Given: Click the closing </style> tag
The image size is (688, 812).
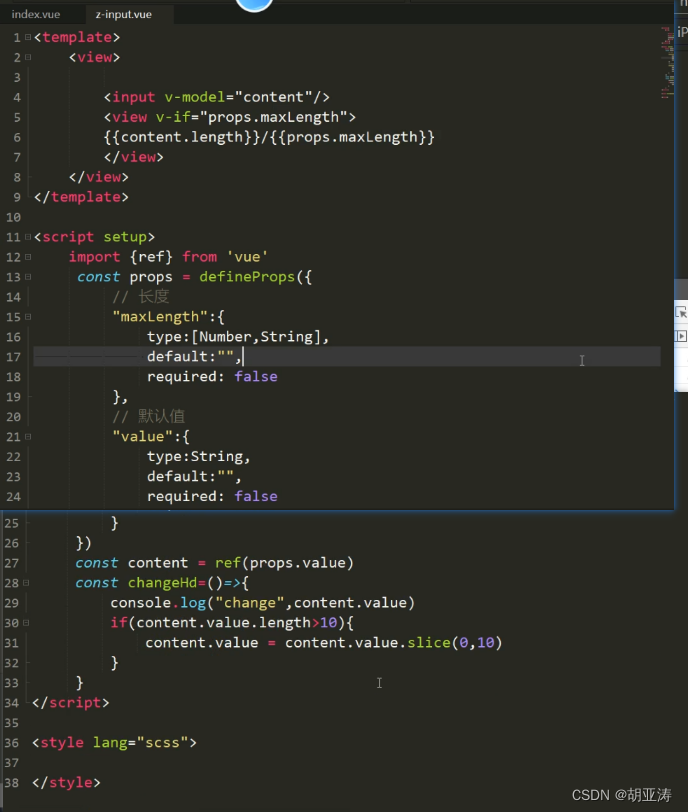Looking at the screenshot, I should (x=66, y=782).
